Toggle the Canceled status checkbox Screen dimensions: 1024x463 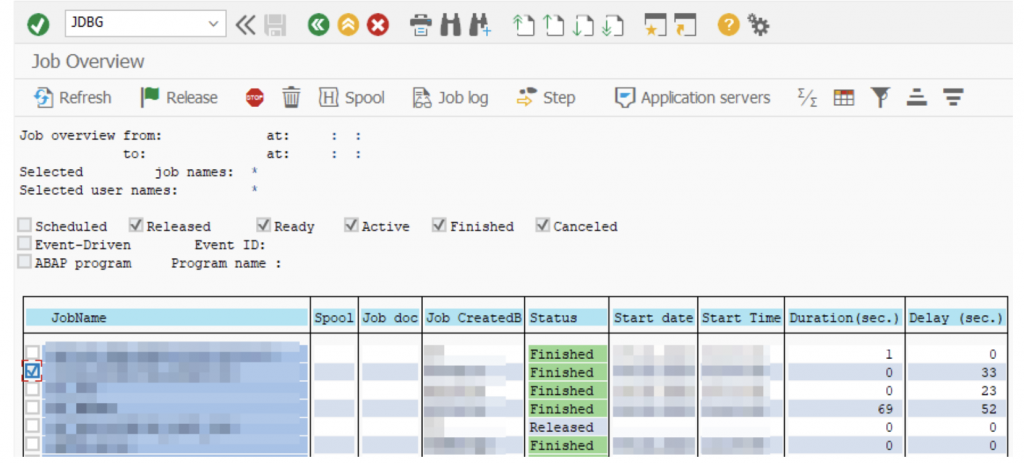click(x=543, y=226)
